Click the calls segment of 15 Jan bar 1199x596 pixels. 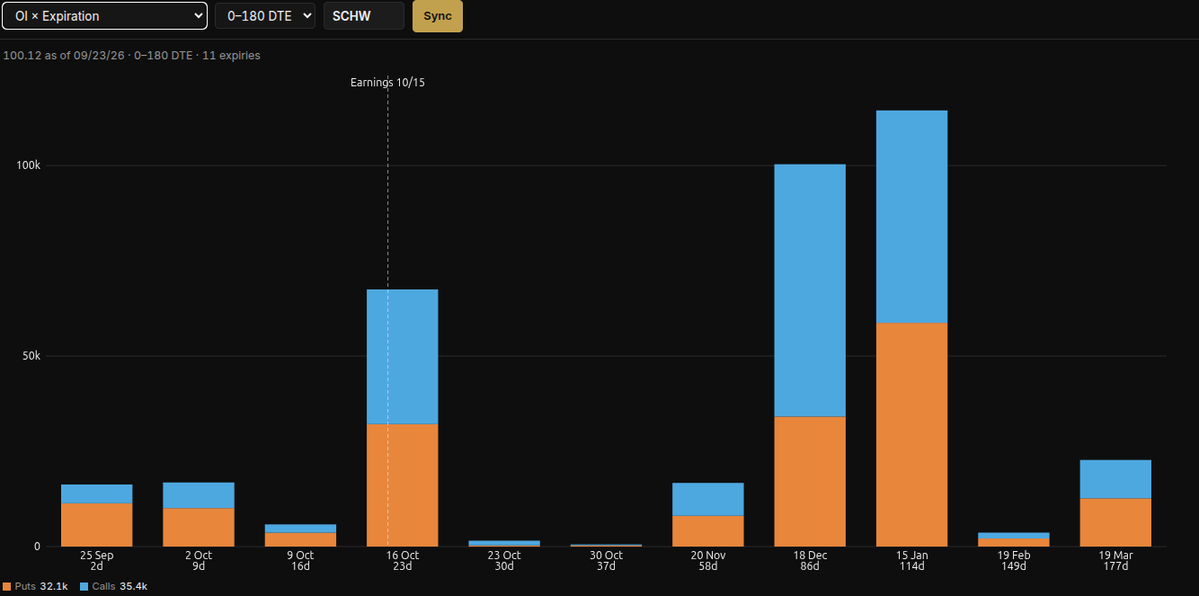(x=911, y=217)
